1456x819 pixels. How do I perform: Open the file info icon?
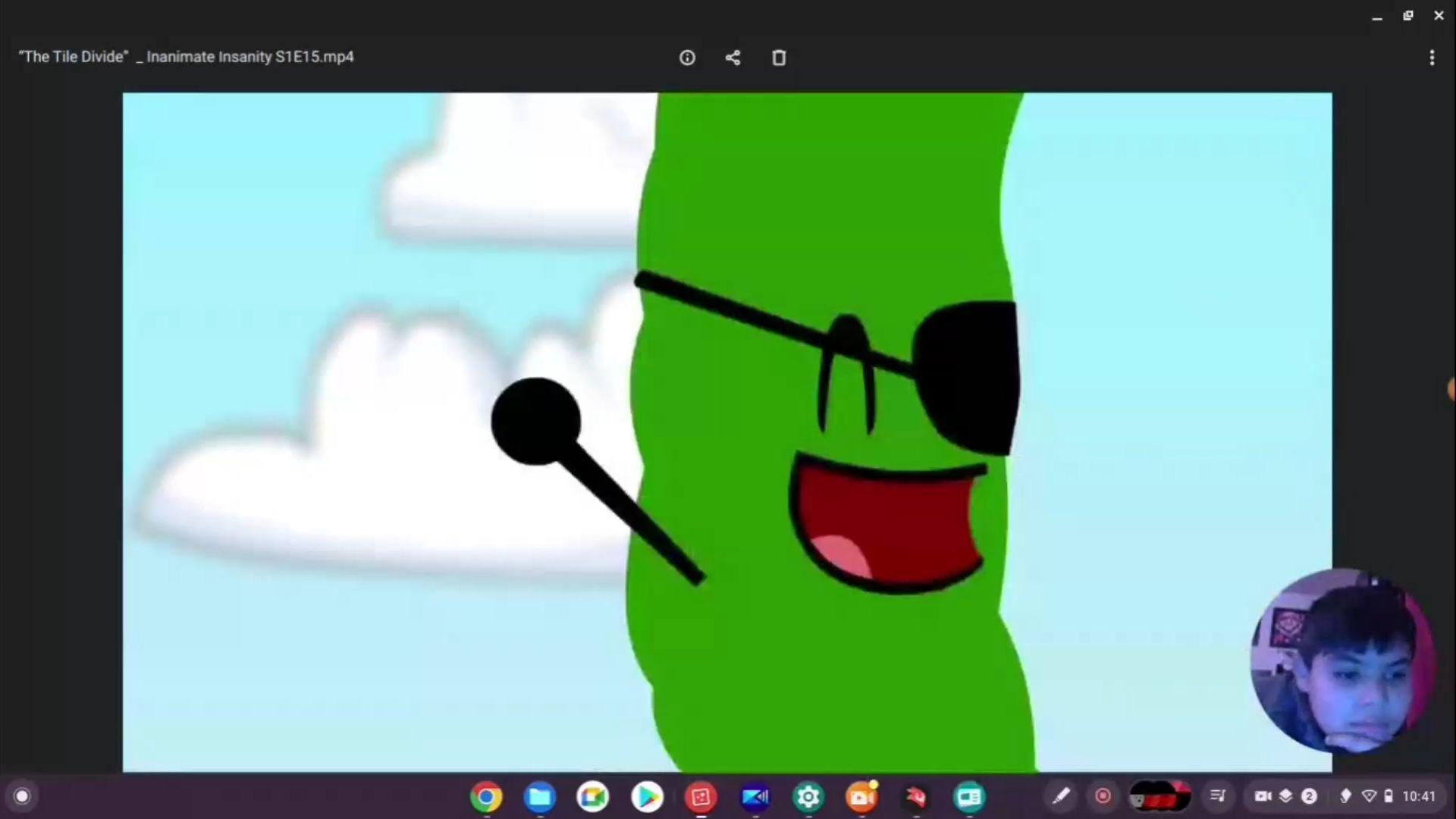click(x=687, y=58)
